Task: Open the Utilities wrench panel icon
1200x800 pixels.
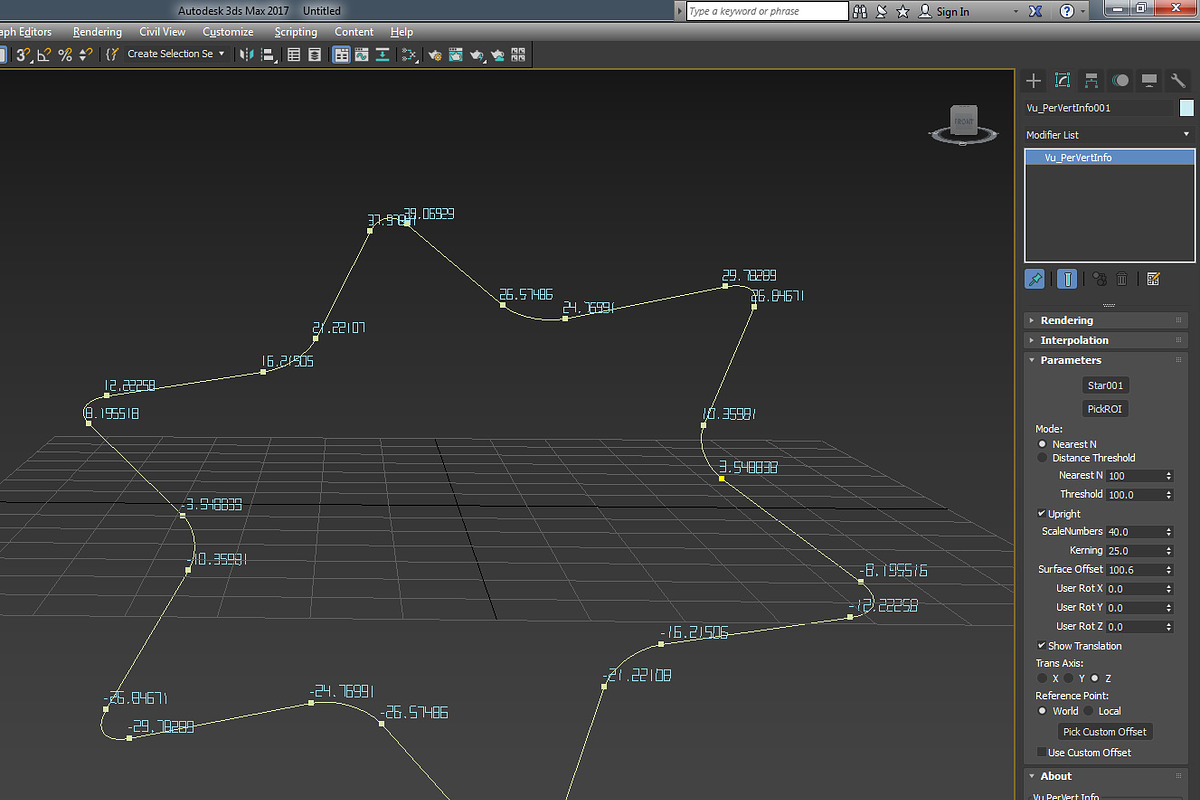Action: click(x=1178, y=80)
